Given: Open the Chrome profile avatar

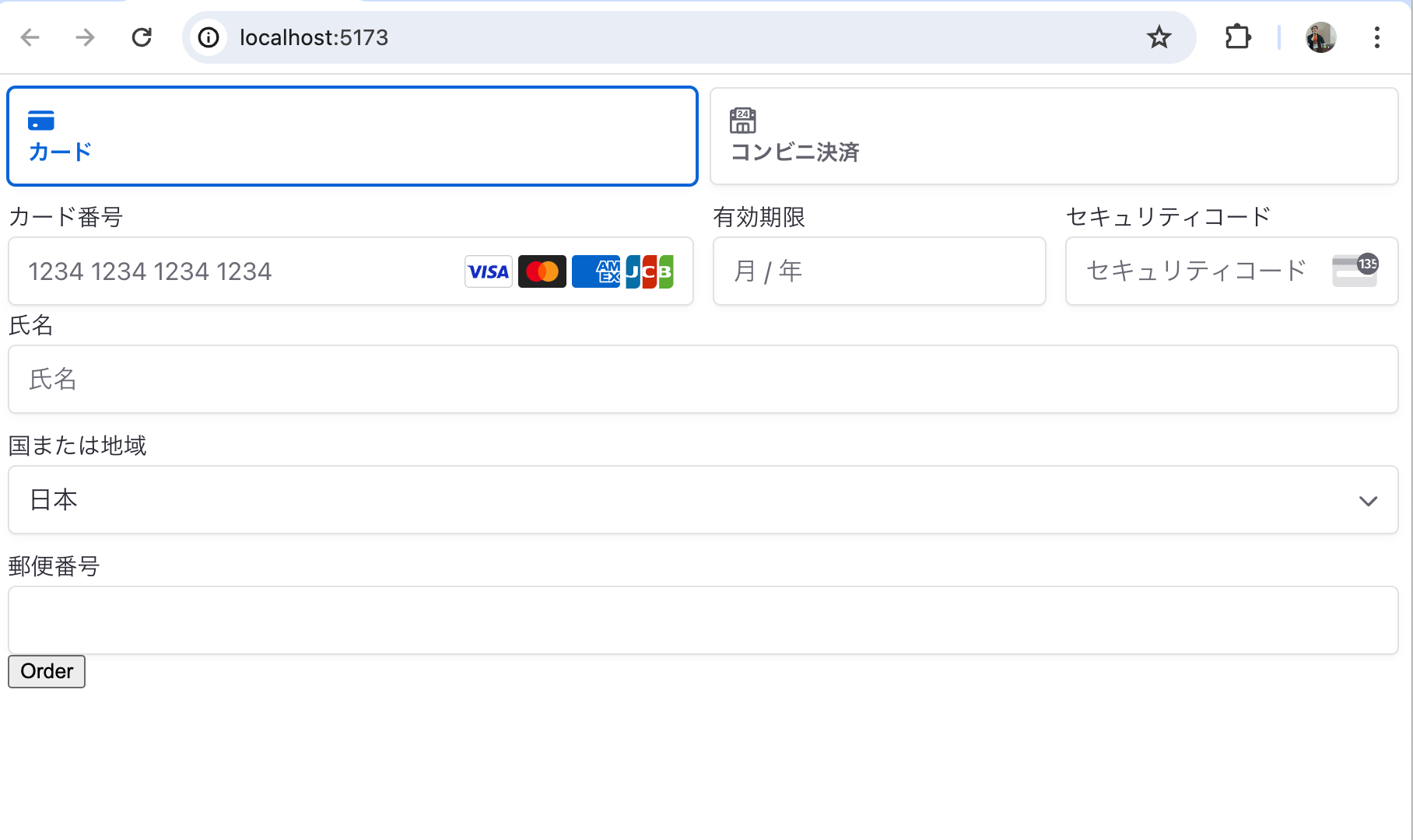Looking at the screenshot, I should tap(1321, 37).
